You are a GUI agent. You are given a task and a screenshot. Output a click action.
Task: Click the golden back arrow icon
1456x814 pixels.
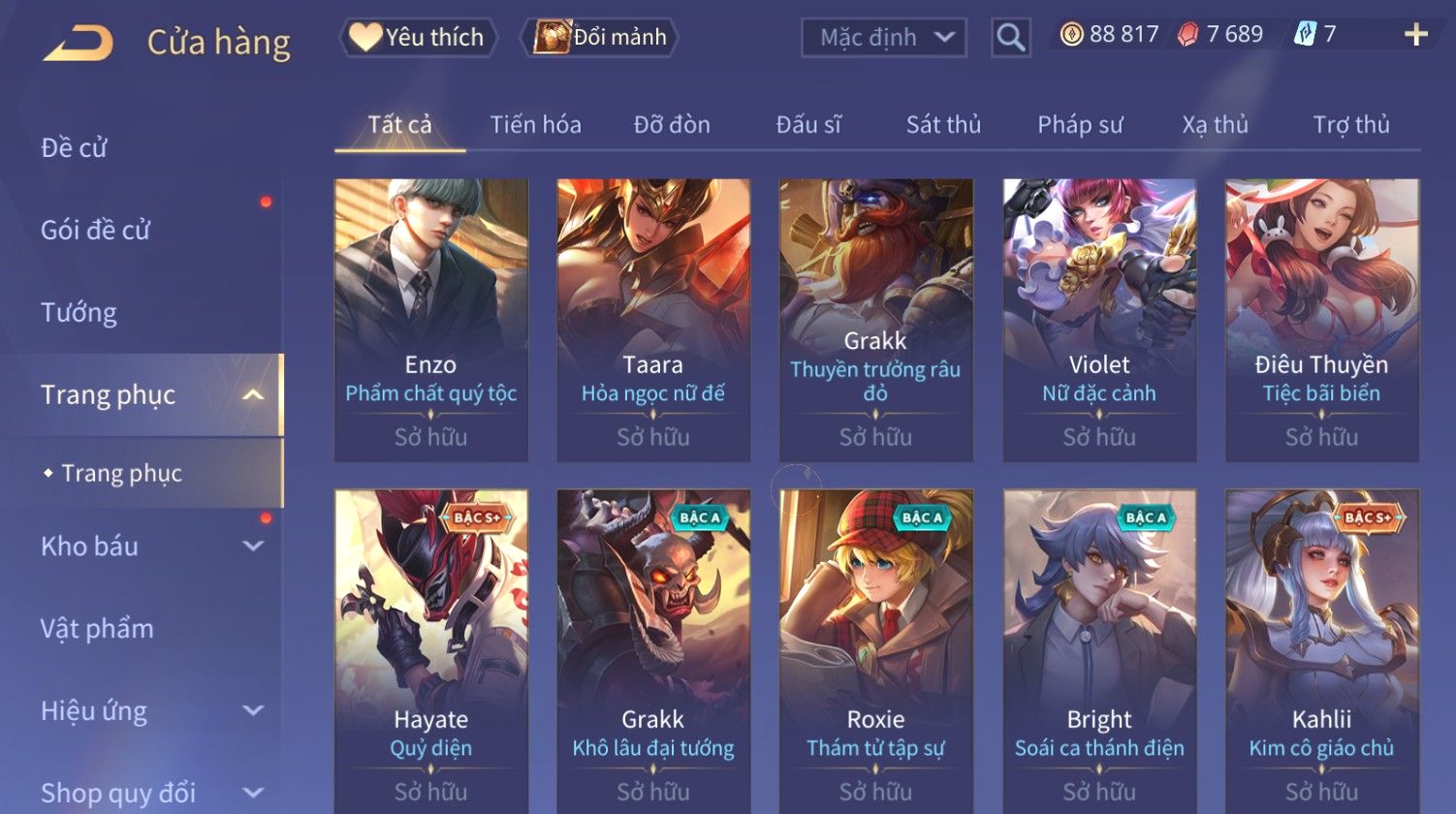79,43
